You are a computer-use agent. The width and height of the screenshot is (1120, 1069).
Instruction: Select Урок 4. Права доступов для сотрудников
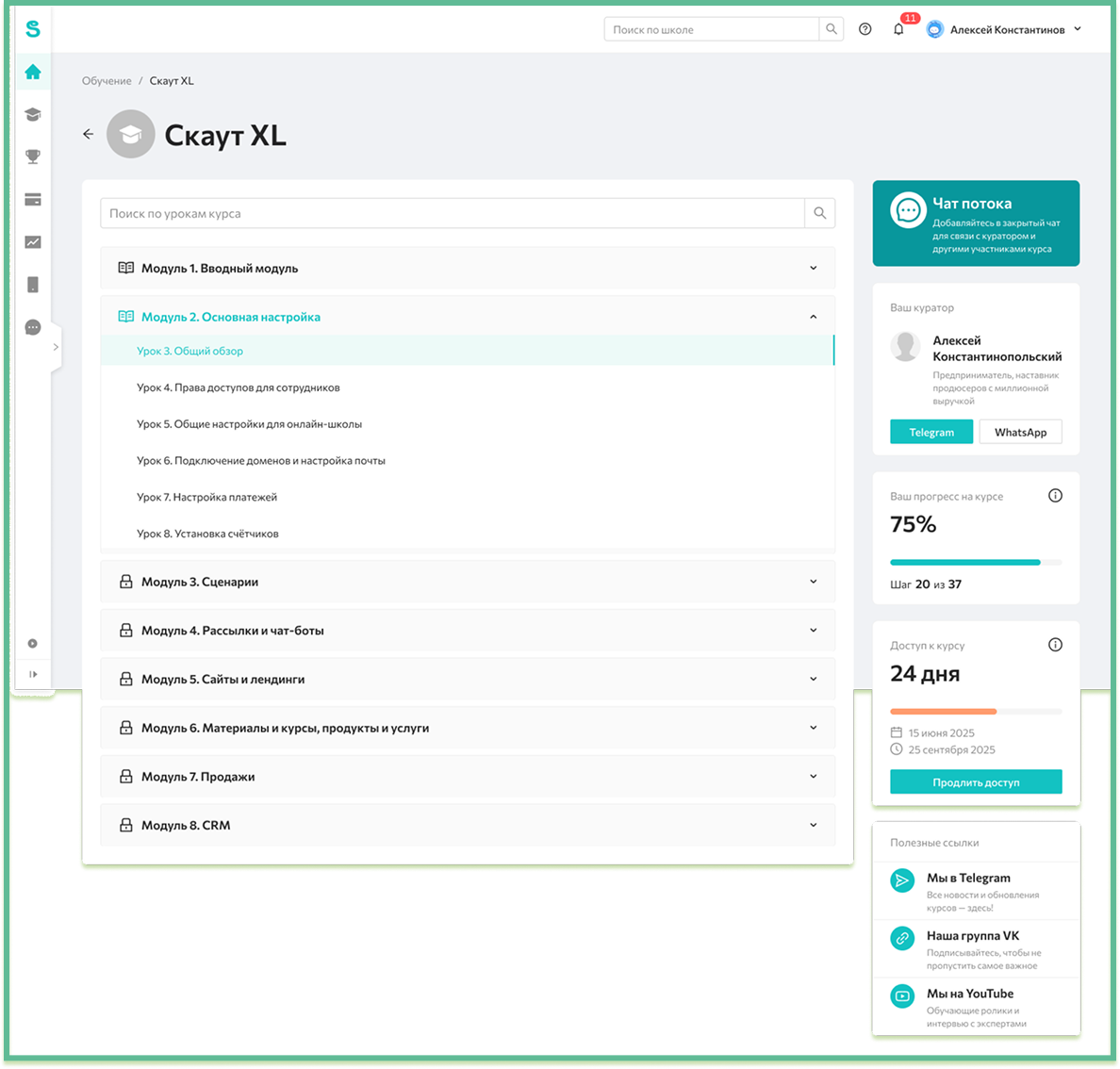(x=238, y=387)
